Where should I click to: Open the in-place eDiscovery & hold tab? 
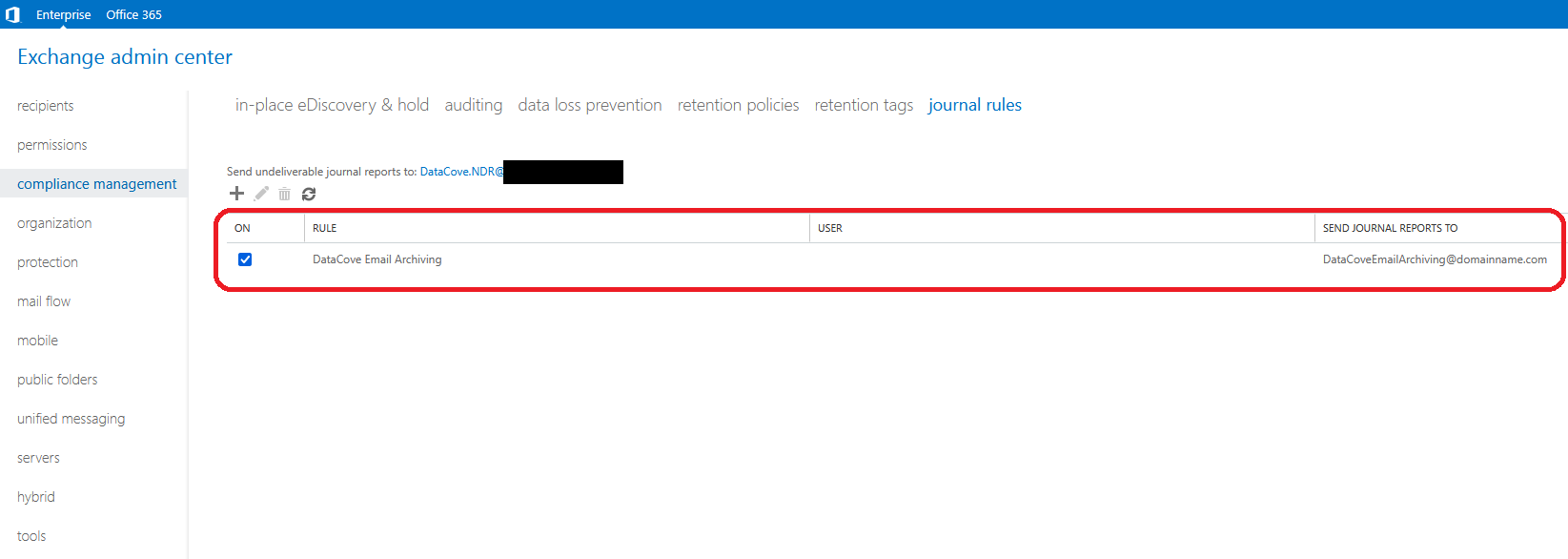[332, 105]
